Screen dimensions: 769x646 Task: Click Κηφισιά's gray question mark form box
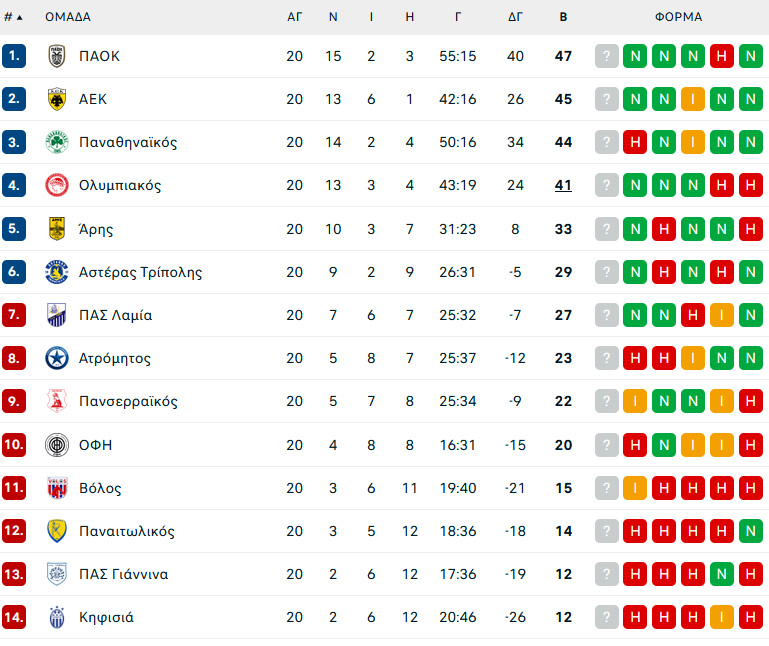[606, 617]
